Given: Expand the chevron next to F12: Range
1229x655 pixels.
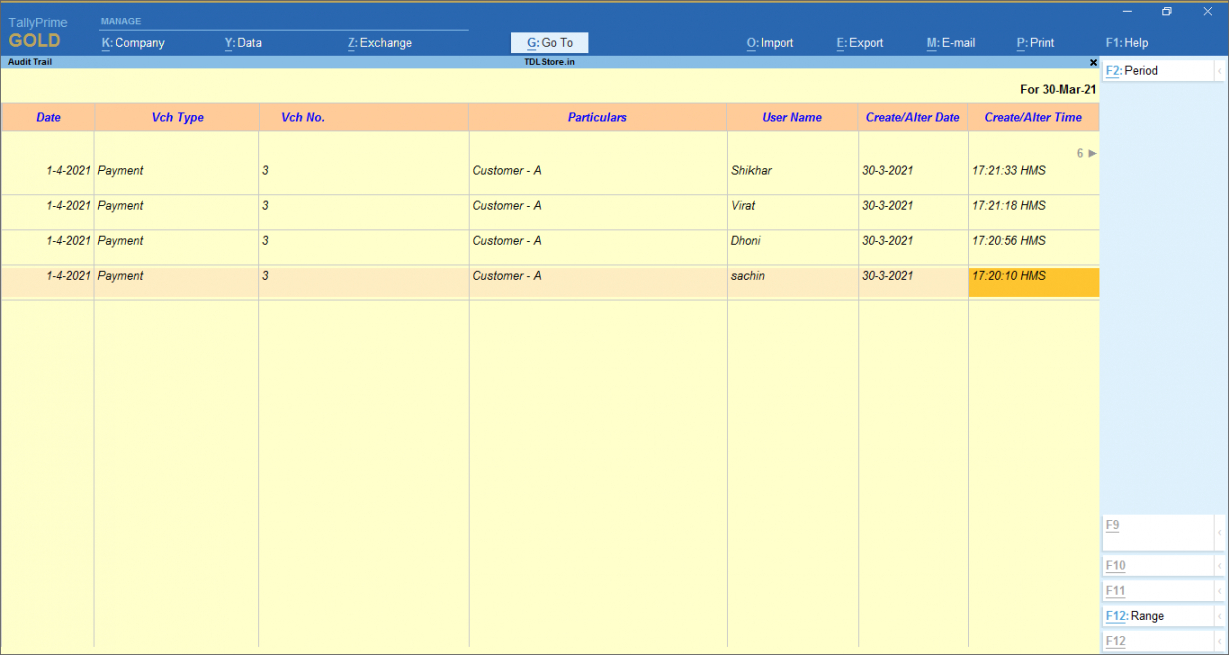Looking at the screenshot, I should coord(1219,616).
